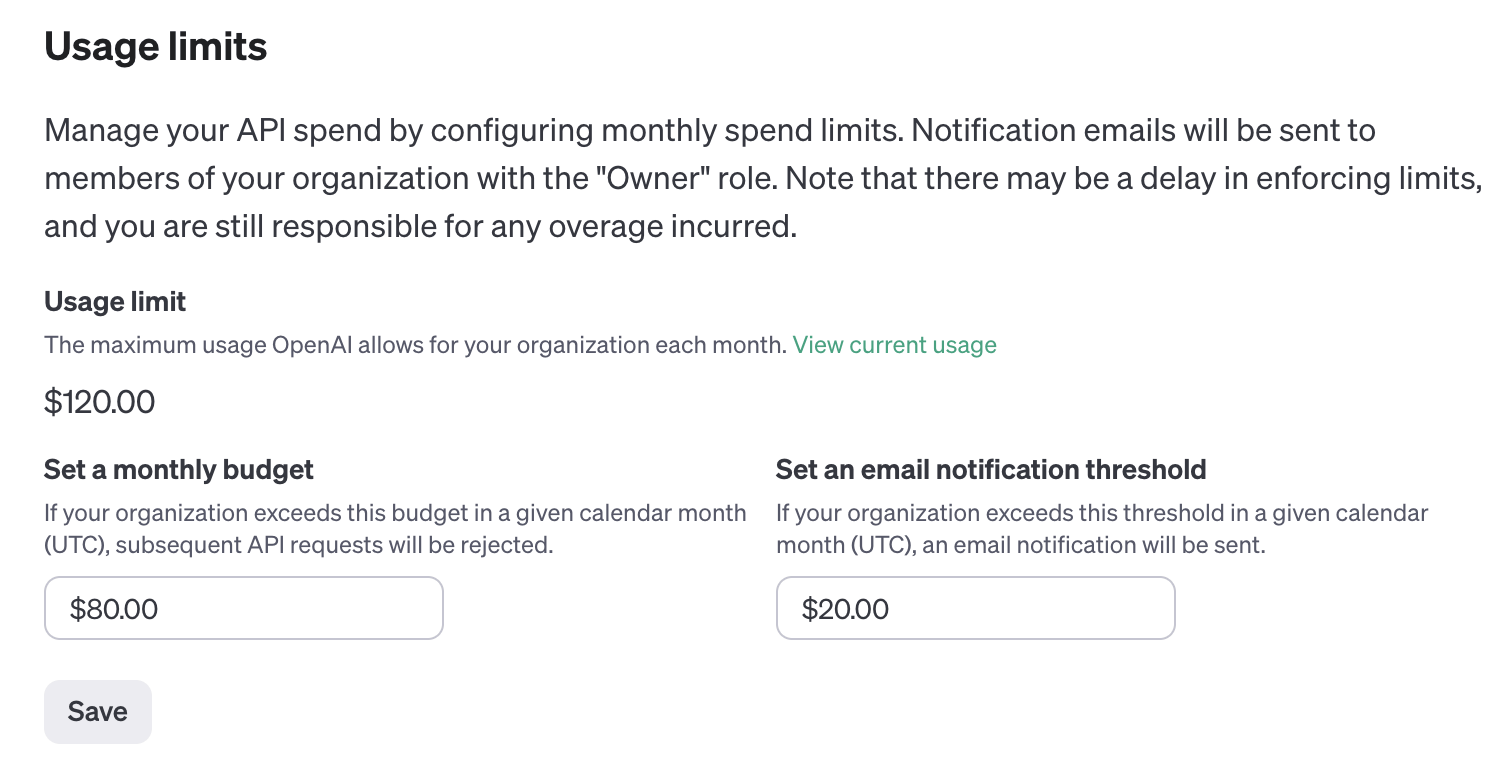Click the Usage limit section subheading
This screenshot has width=1510, height=770.
[115, 301]
